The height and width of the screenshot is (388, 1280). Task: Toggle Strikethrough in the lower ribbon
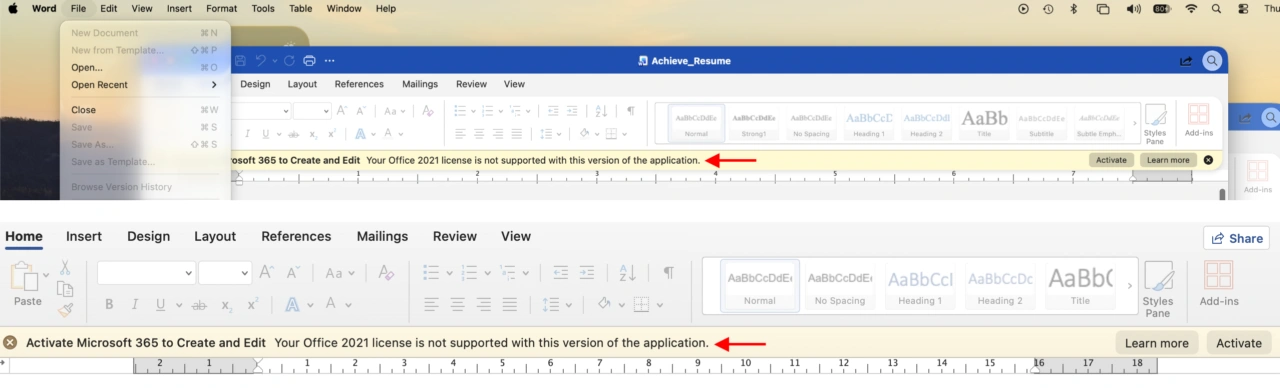[199, 304]
